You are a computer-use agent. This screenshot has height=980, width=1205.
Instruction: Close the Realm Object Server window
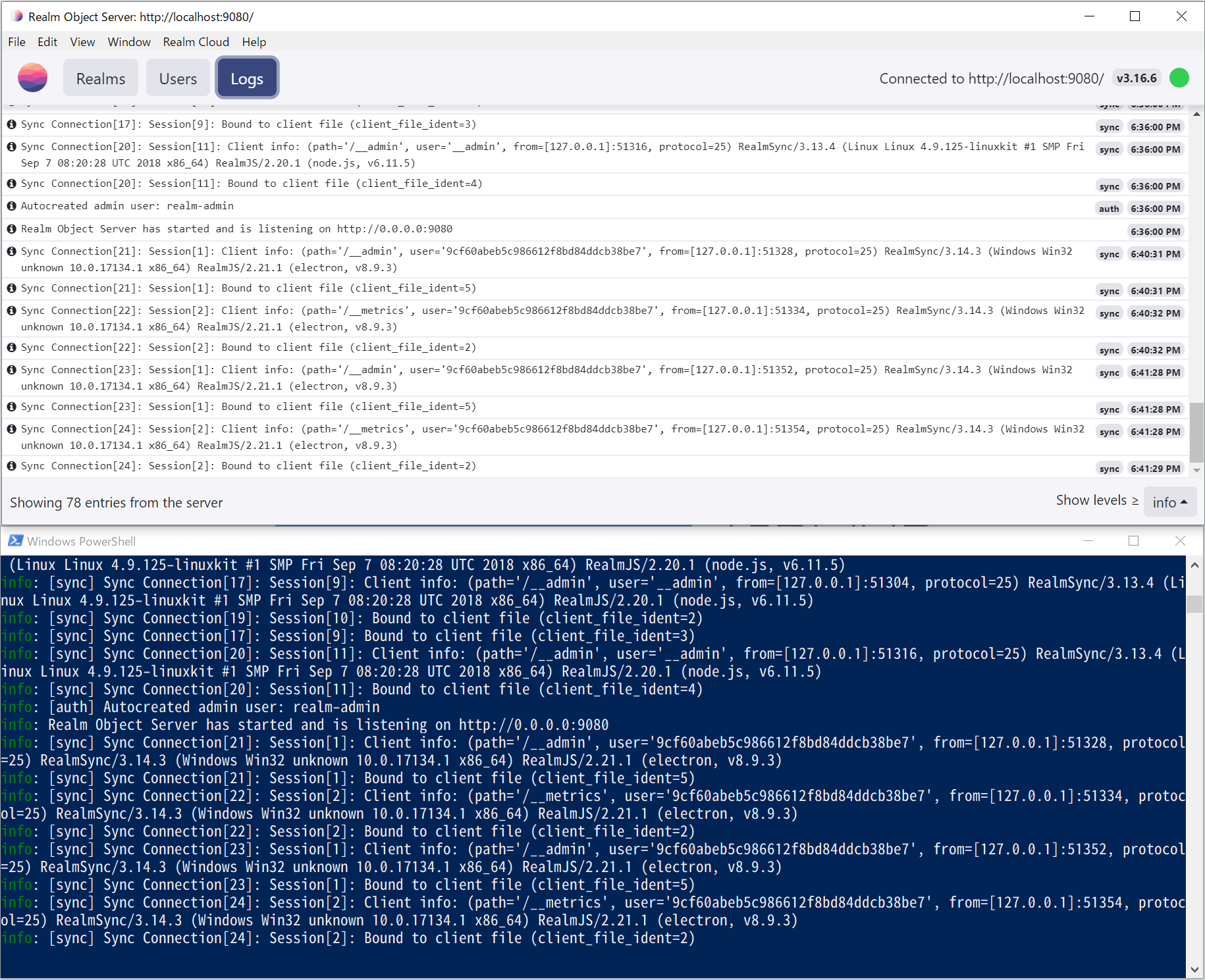click(x=1181, y=16)
